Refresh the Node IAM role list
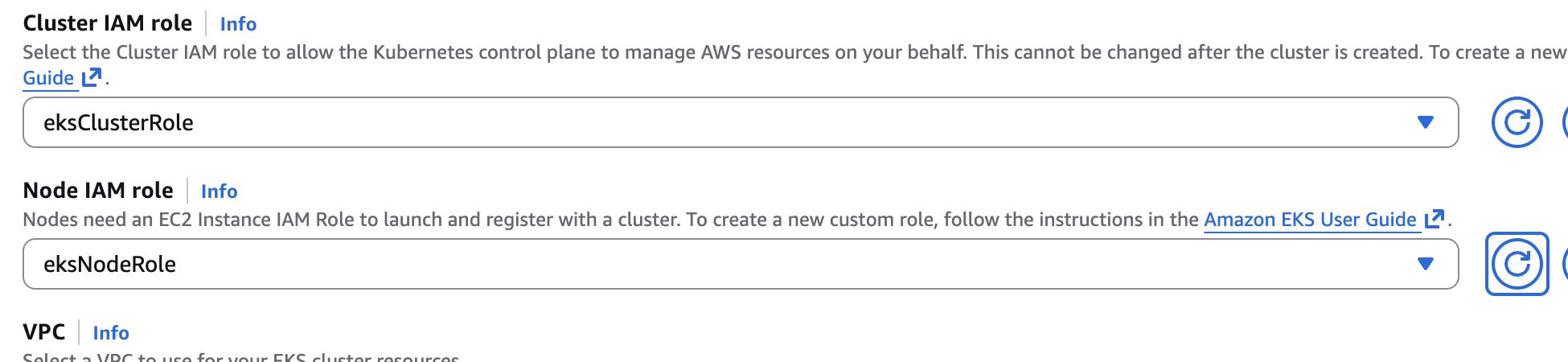Image resolution: width=1568 pixels, height=362 pixels. 1517,264
